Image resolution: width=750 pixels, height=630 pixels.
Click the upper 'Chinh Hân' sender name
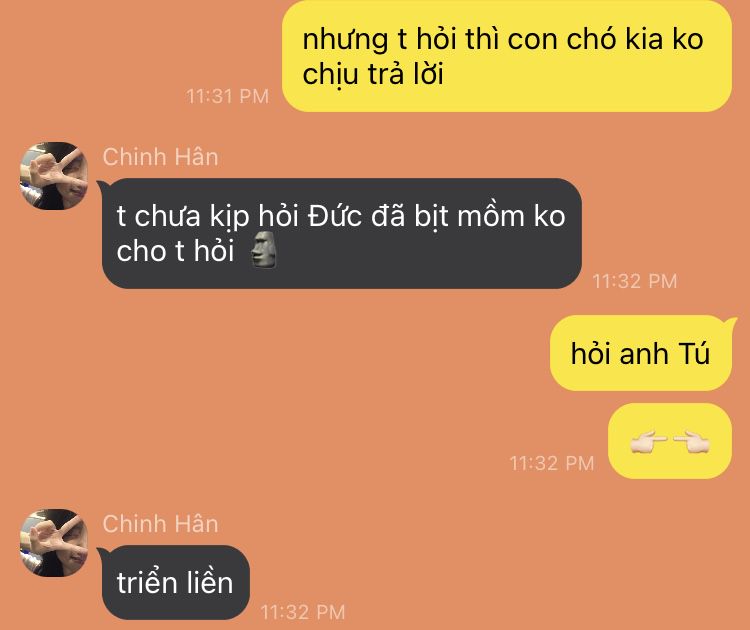pyautogui.click(x=161, y=157)
